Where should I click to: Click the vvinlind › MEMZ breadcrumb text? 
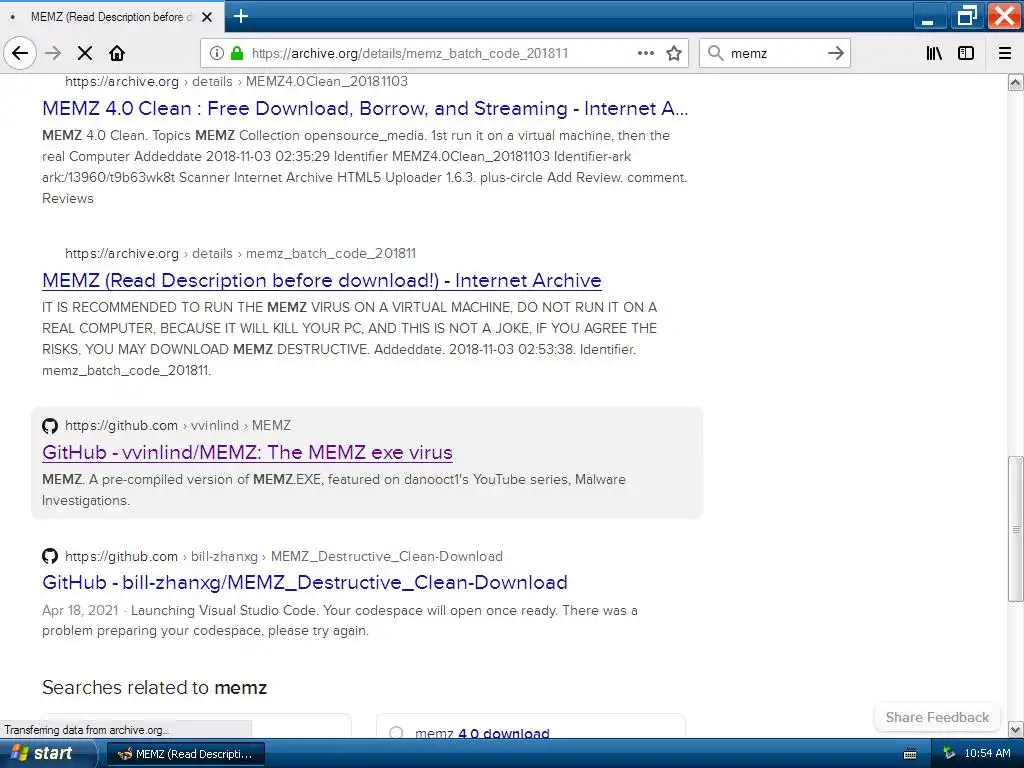click(x=241, y=425)
